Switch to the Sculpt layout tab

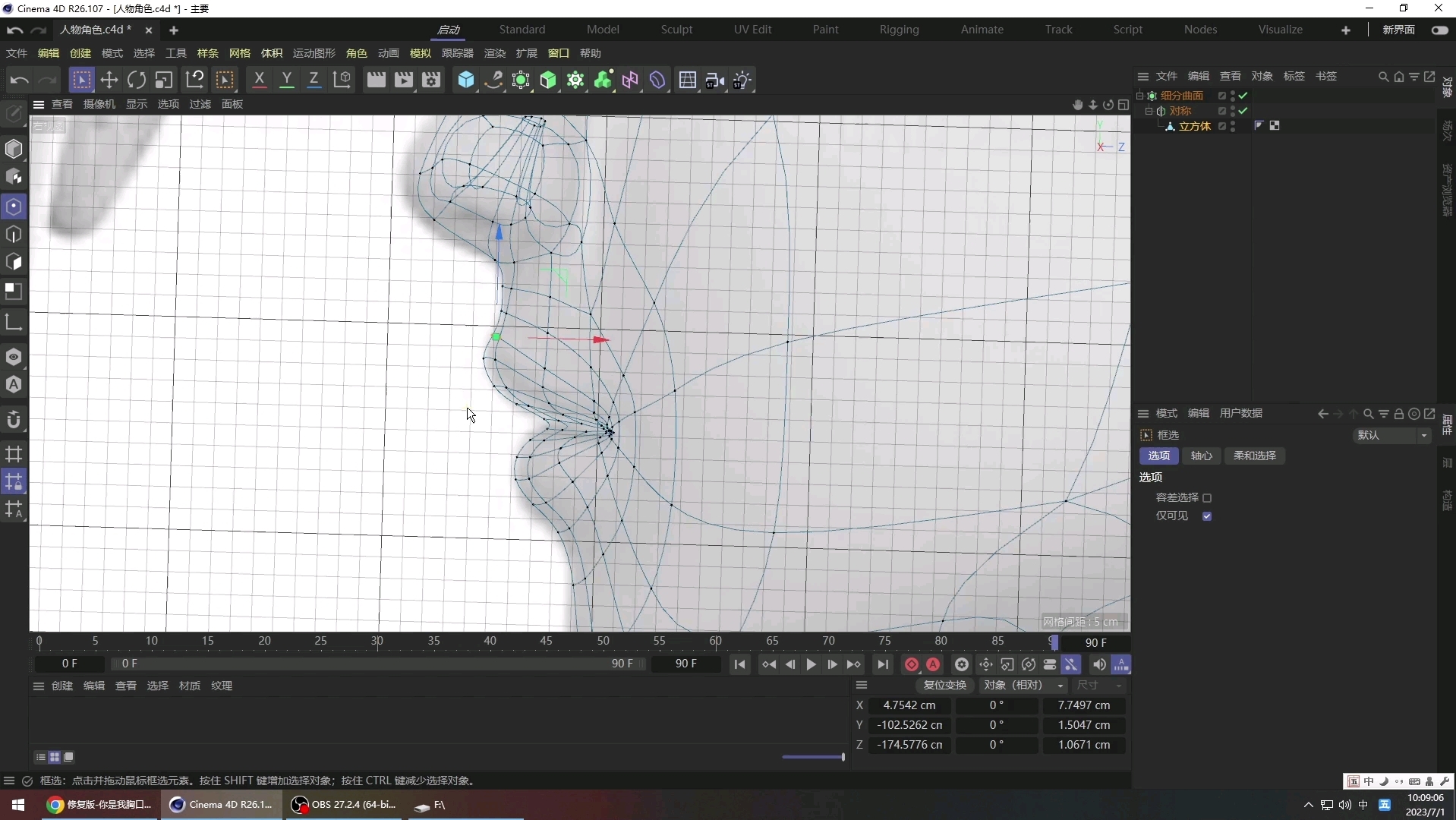tap(676, 30)
